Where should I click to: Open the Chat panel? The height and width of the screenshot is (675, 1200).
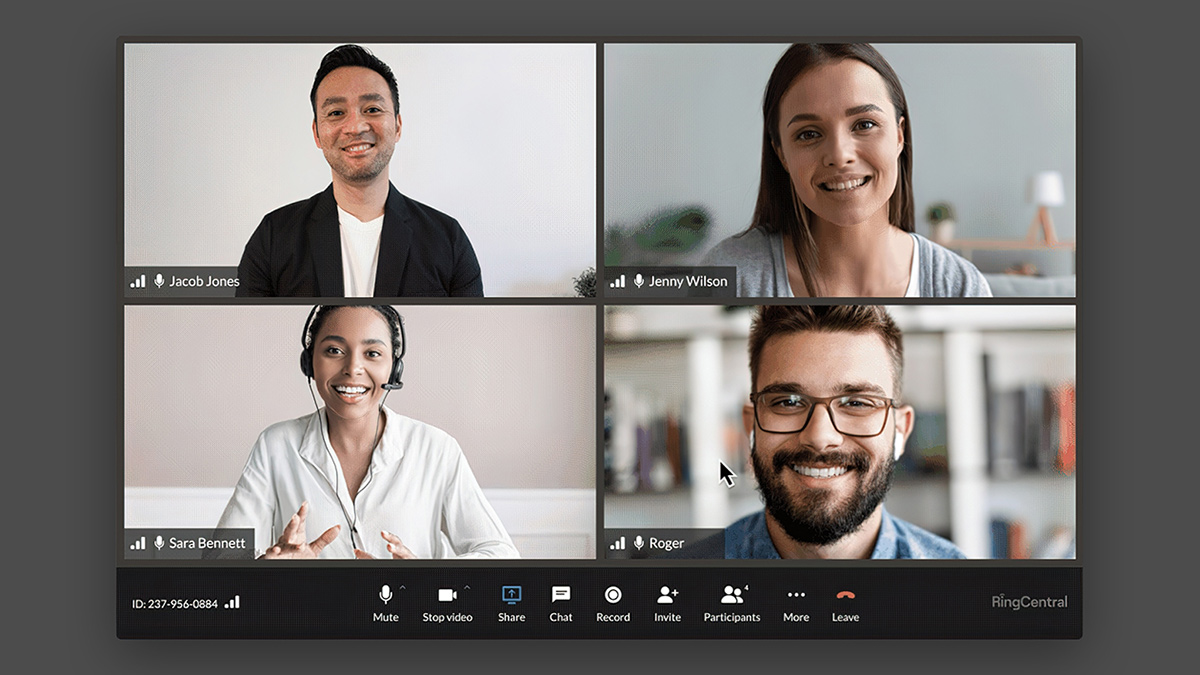pyautogui.click(x=559, y=594)
